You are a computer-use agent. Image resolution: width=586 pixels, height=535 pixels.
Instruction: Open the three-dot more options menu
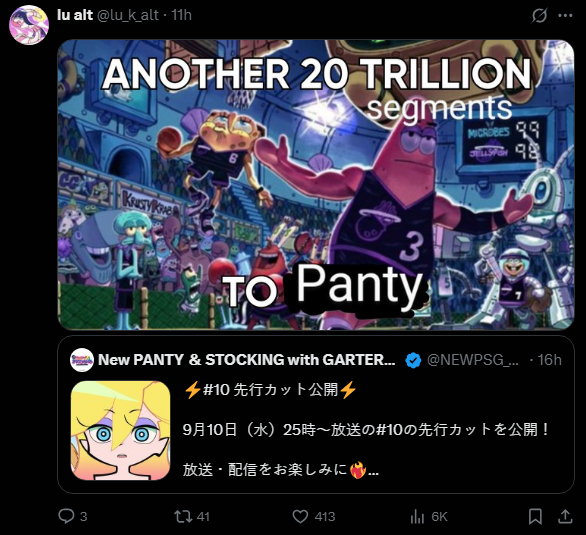click(565, 15)
